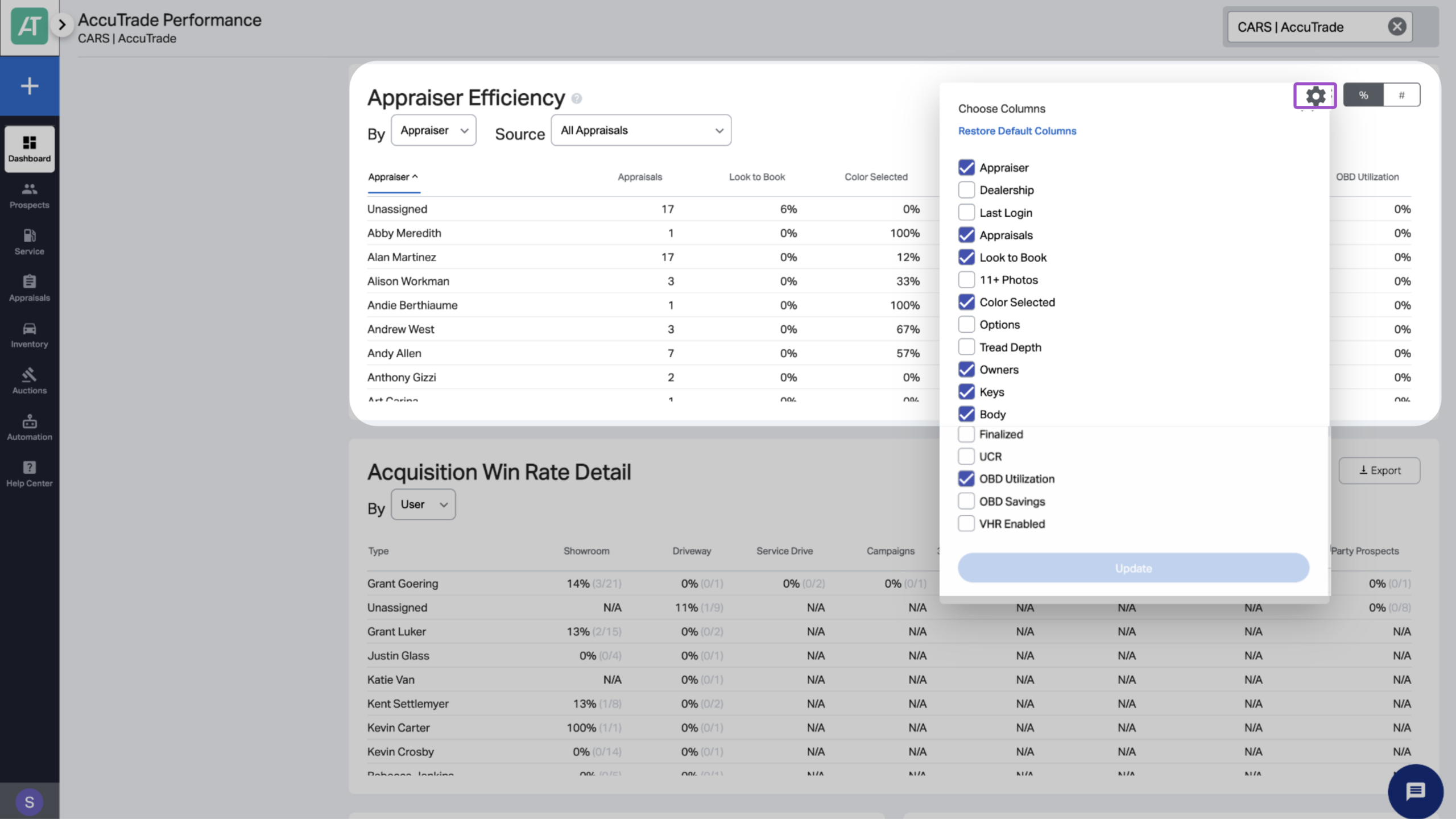The image size is (1456, 819).
Task: Click the plus create-new button
Action: point(30,86)
